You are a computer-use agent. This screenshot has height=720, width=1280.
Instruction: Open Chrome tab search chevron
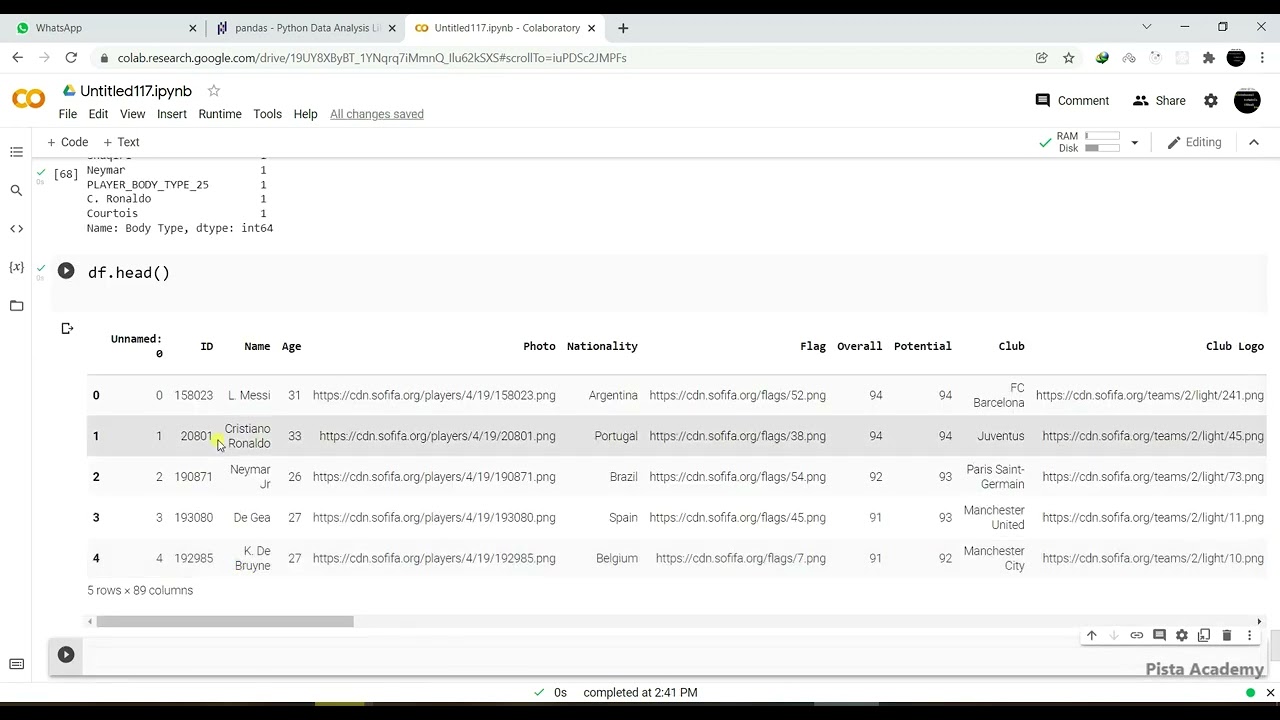click(x=1147, y=27)
